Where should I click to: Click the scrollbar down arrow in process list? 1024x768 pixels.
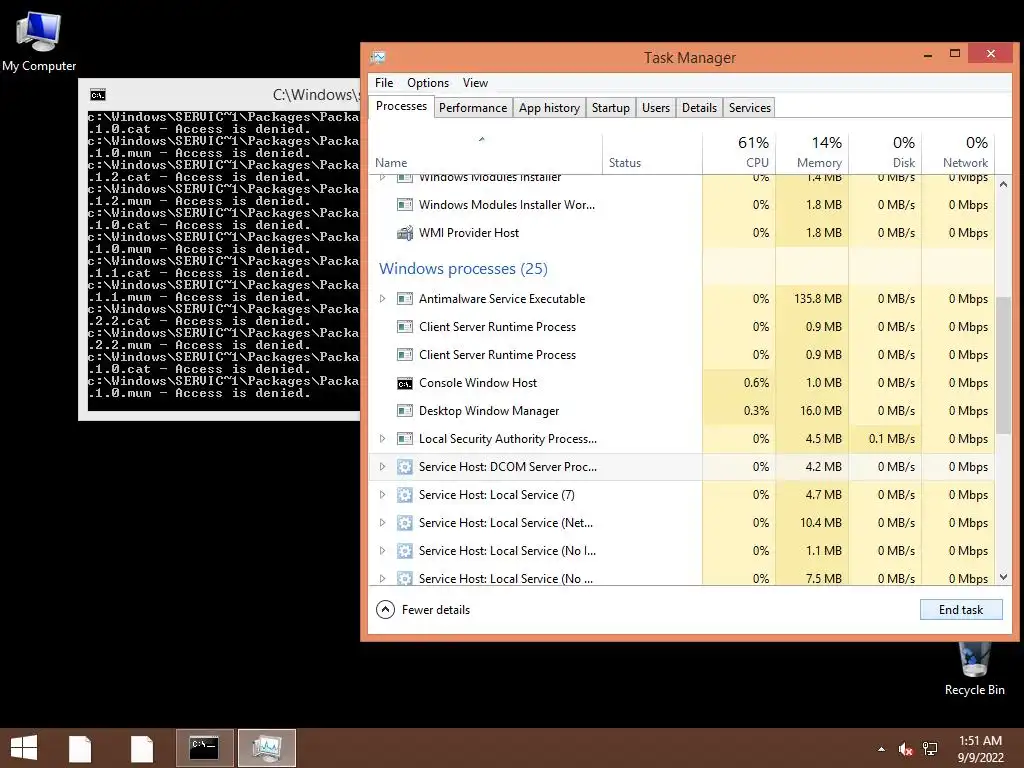[1003, 577]
